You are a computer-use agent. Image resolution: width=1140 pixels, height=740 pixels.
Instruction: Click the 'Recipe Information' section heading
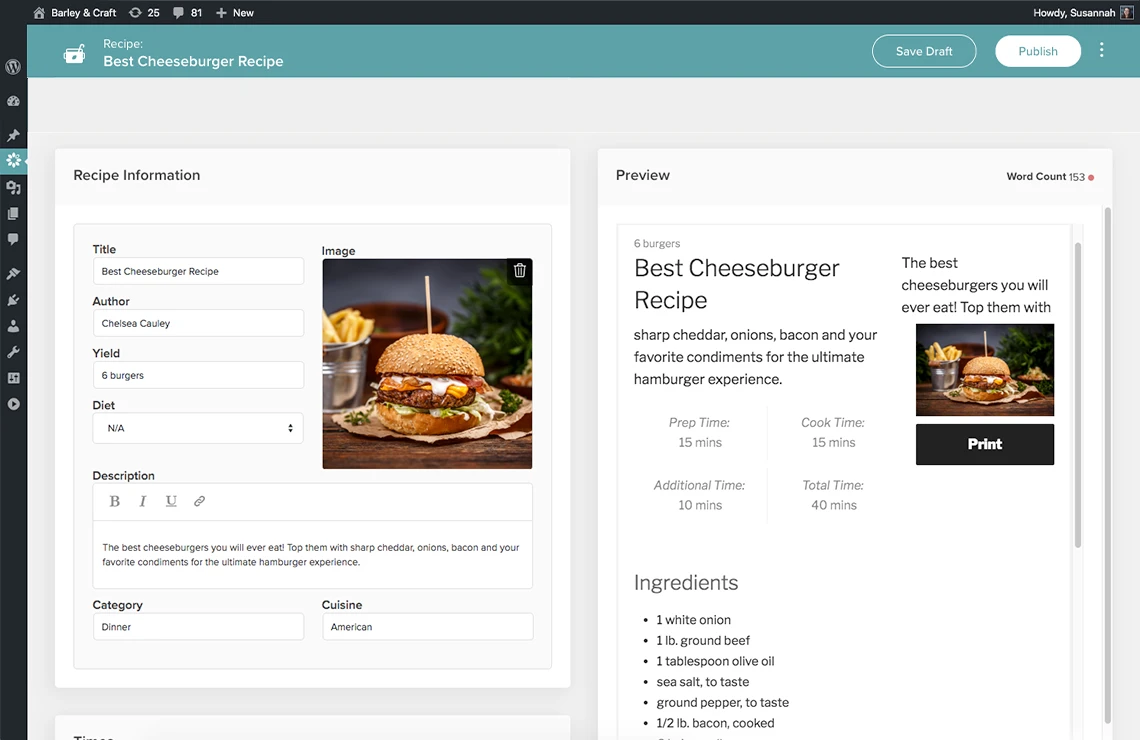[x=137, y=175]
